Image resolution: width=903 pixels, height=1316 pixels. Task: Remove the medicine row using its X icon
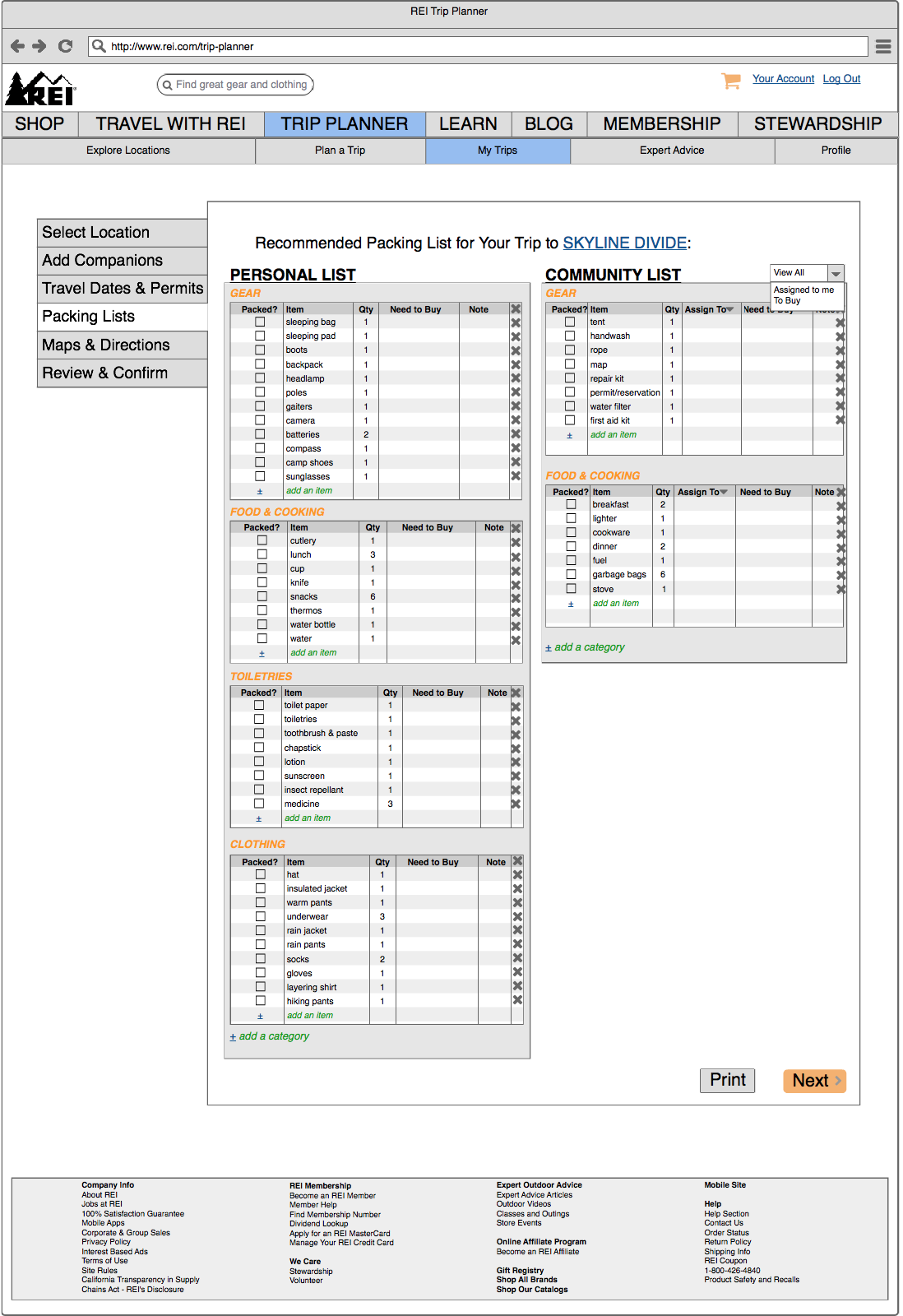click(x=516, y=804)
